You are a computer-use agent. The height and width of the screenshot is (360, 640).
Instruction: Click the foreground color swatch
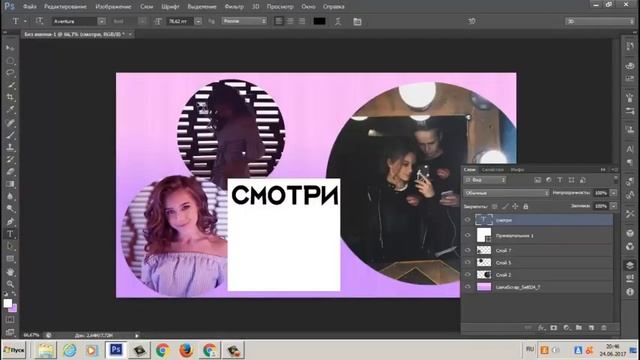(8, 303)
